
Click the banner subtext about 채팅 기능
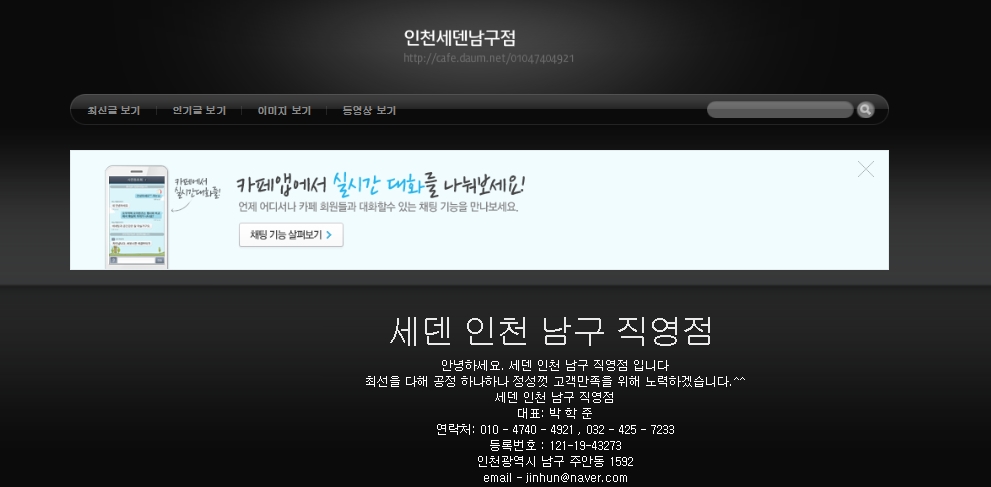click(378, 207)
